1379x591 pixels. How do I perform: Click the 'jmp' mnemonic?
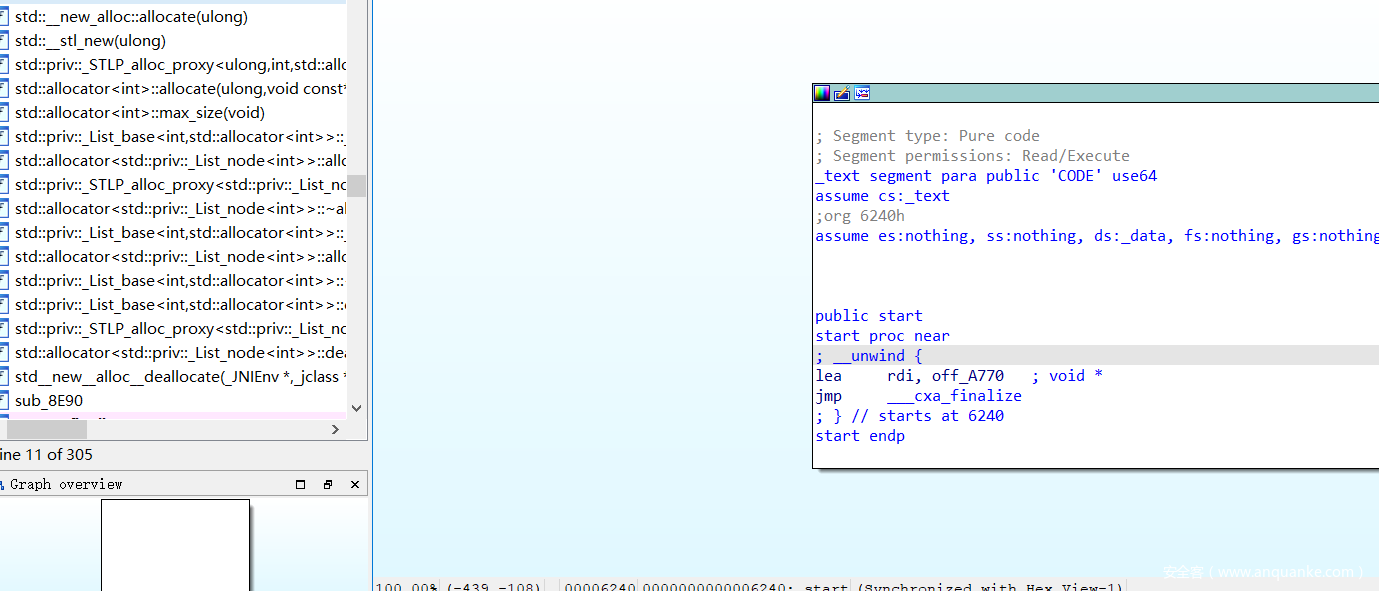pyautogui.click(x=828, y=396)
